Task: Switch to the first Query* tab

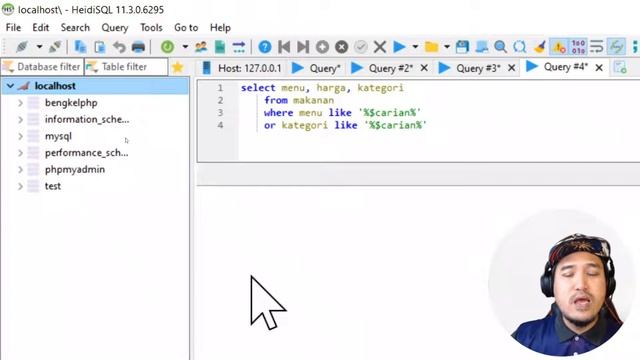Action: coord(317,68)
